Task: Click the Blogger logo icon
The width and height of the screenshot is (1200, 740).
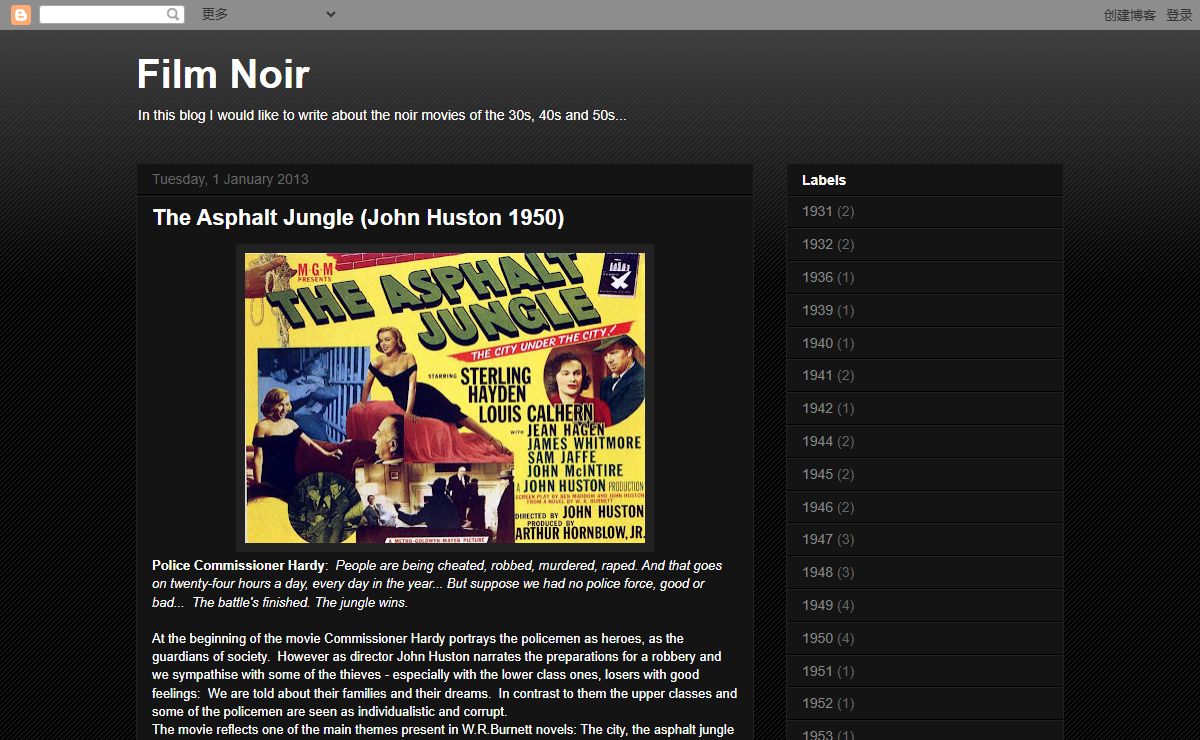Action: (x=21, y=15)
